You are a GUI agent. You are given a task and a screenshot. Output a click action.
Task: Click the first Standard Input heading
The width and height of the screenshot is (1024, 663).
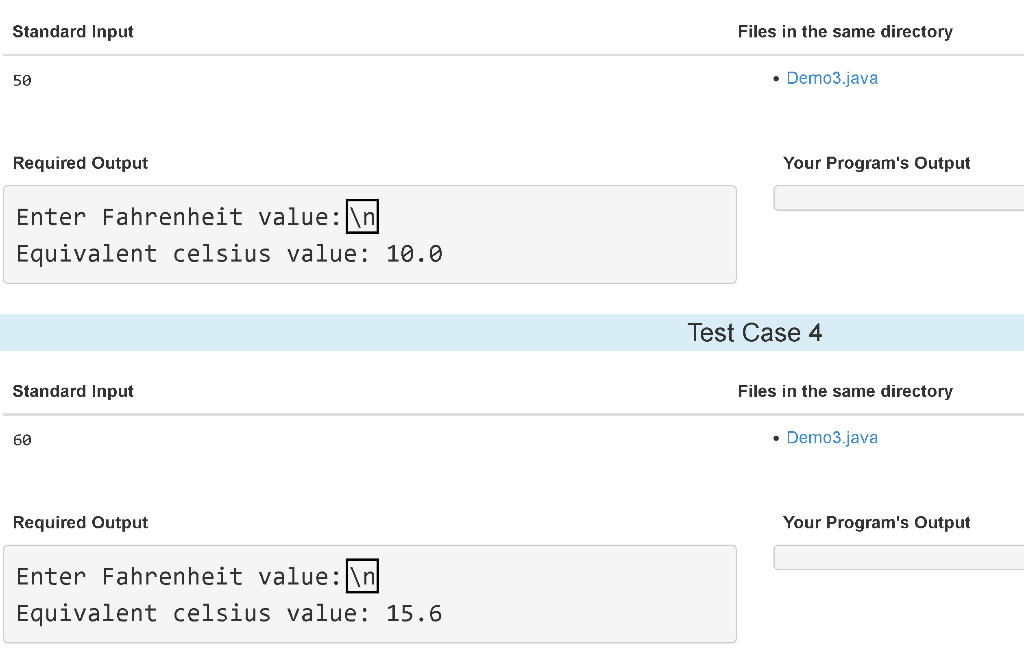tap(72, 31)
